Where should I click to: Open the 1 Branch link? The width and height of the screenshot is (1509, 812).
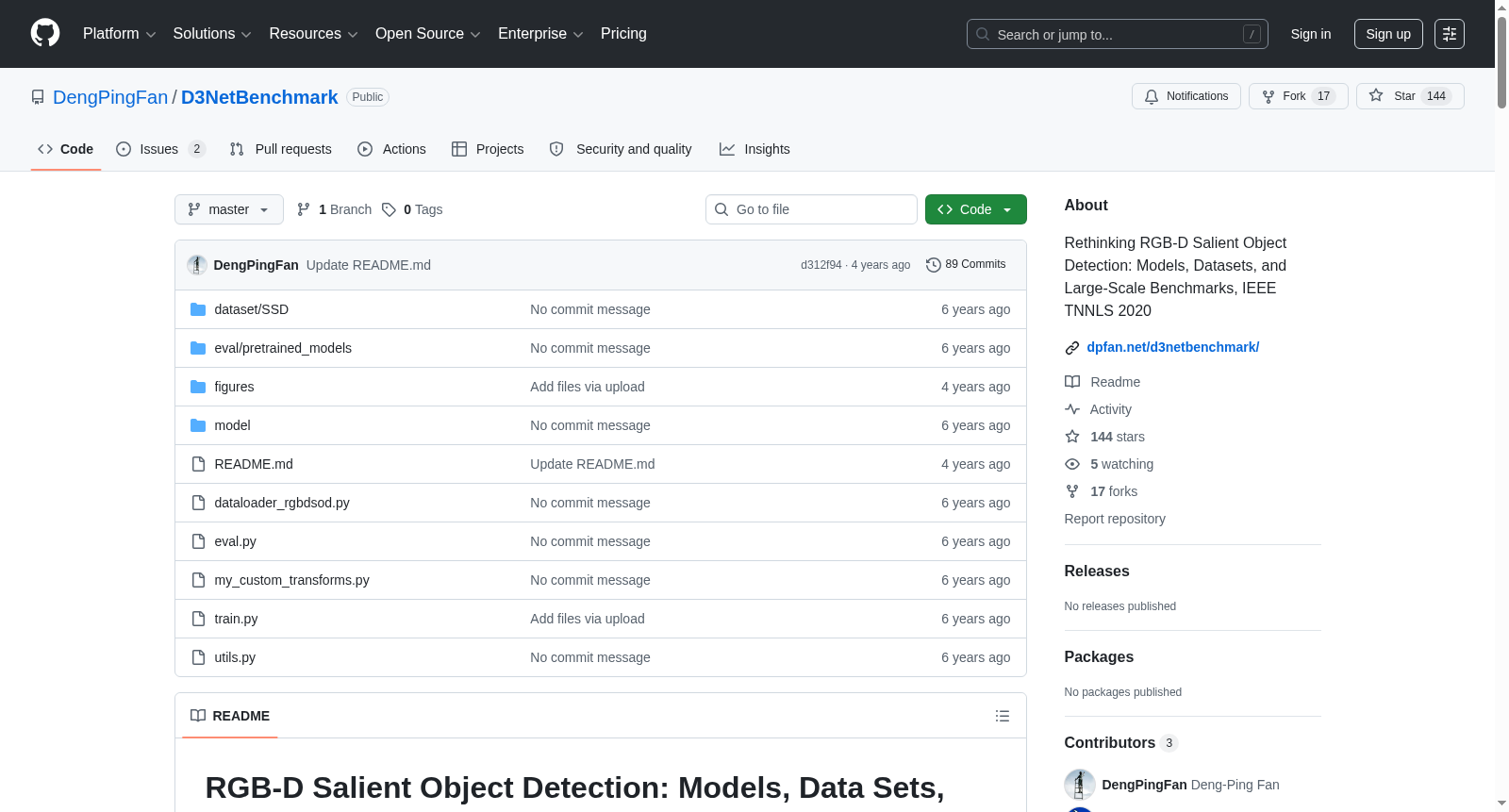click(x=334, y=209)
